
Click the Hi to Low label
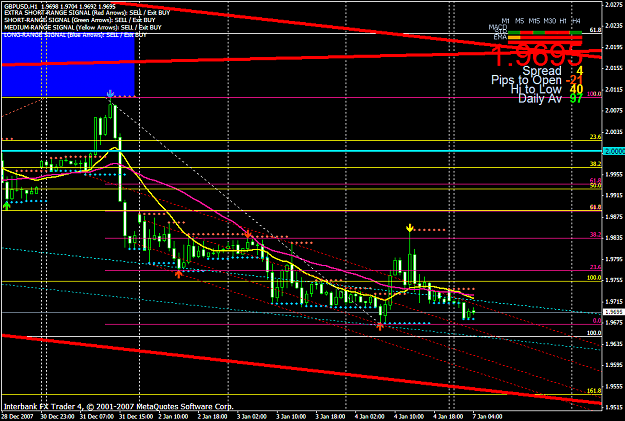click(536, 89)
